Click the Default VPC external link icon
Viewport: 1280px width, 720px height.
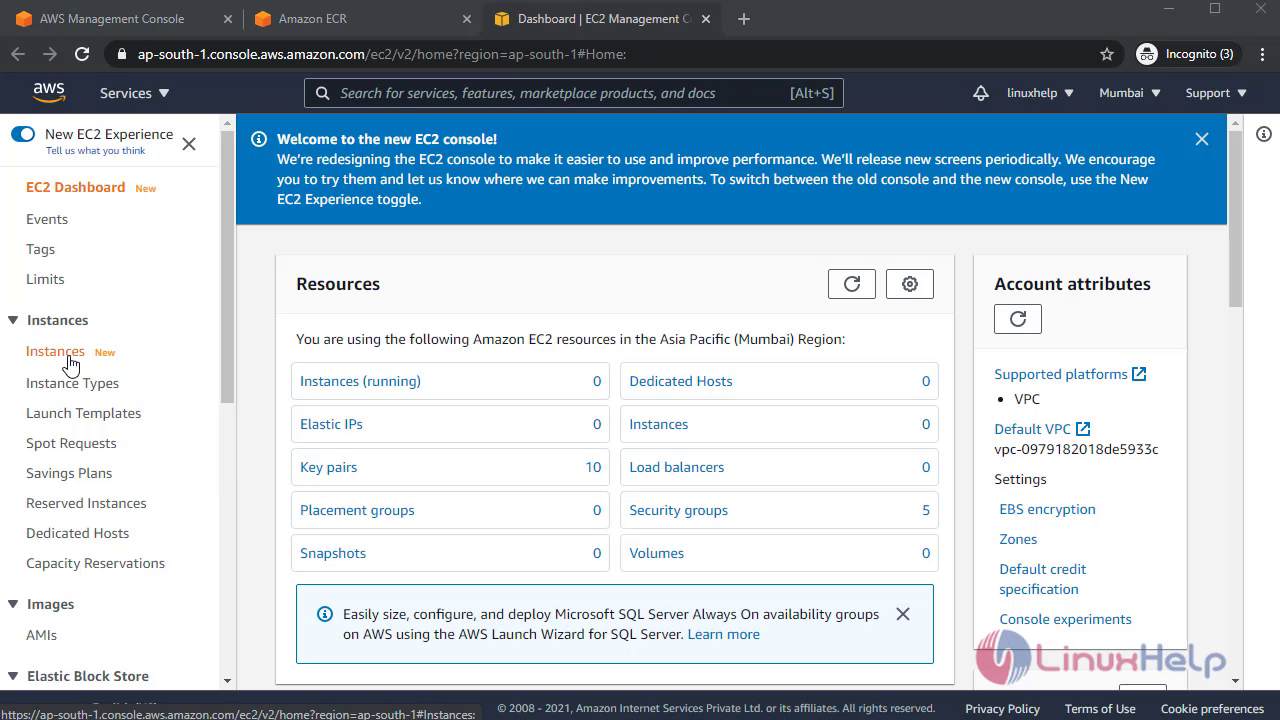tap(1083, 429)
